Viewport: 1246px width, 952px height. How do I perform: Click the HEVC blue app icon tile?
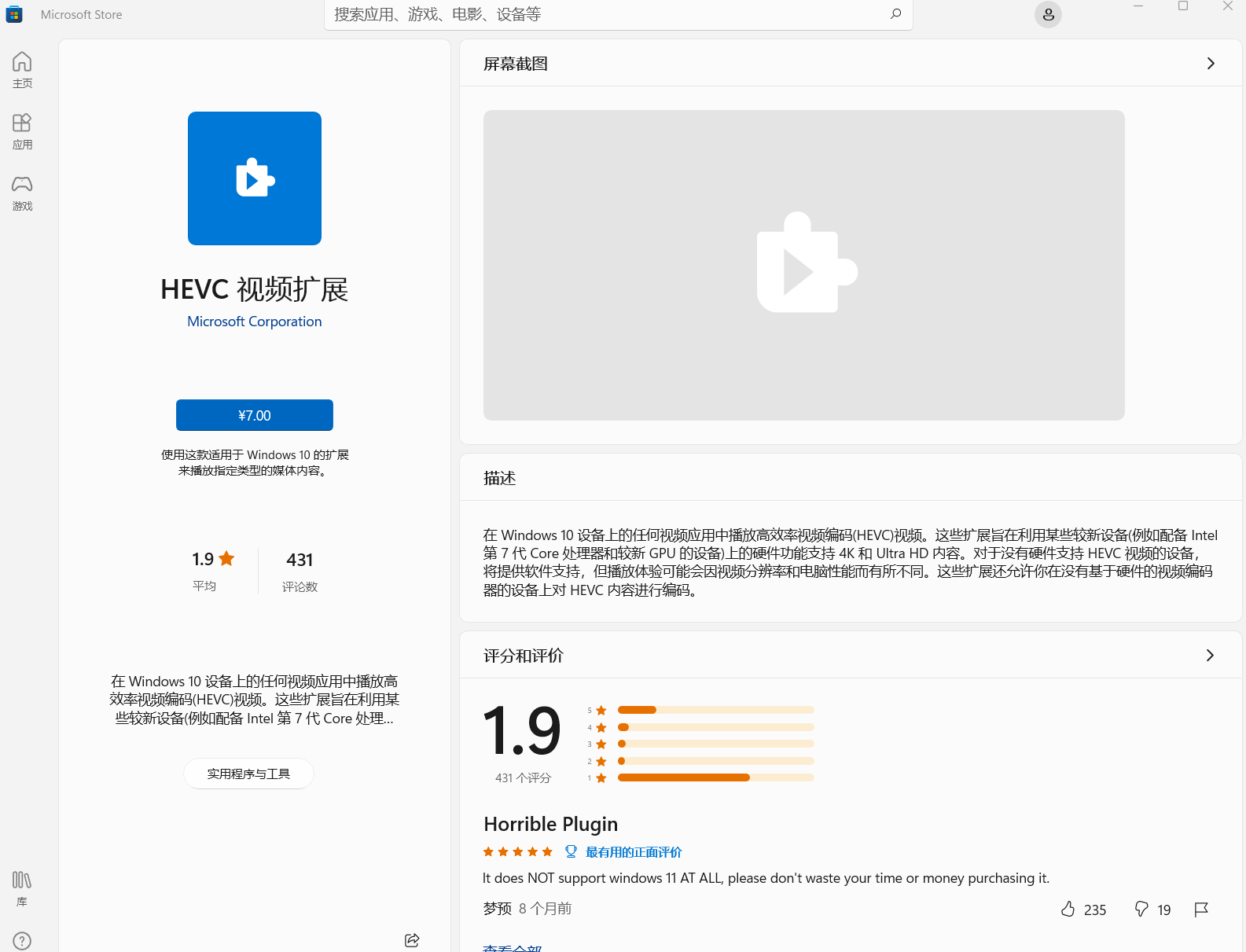click(255, 178)
